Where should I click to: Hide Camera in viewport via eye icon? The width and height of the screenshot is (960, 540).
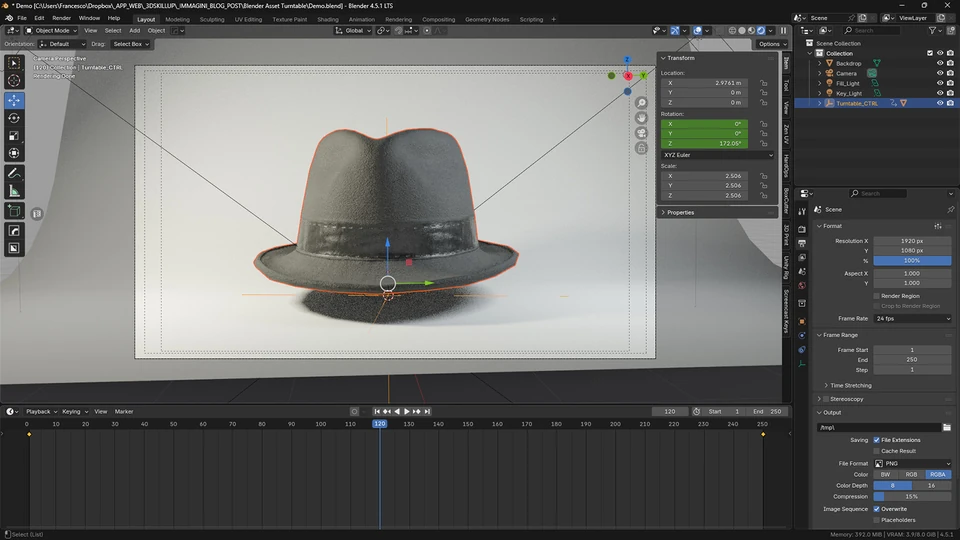pyautogui.click(x=940, y=73)
